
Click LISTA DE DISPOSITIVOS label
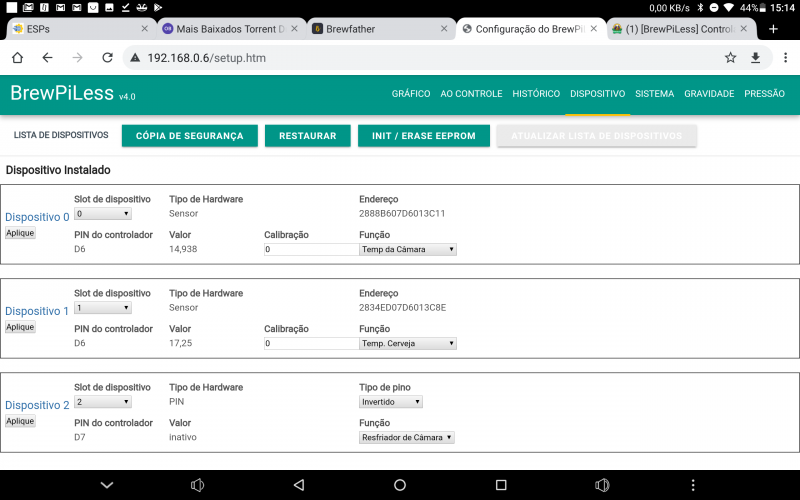[x=61, y=135]
